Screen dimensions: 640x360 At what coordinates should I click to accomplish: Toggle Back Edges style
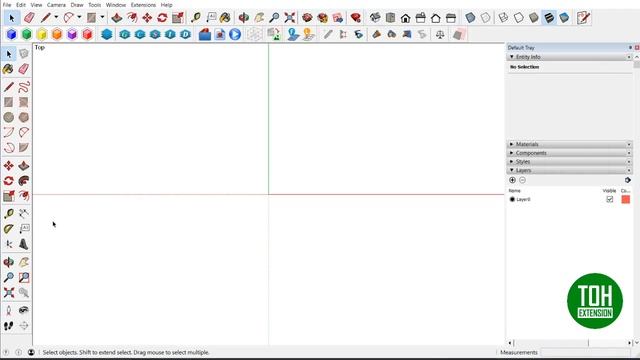click(485, 18)
